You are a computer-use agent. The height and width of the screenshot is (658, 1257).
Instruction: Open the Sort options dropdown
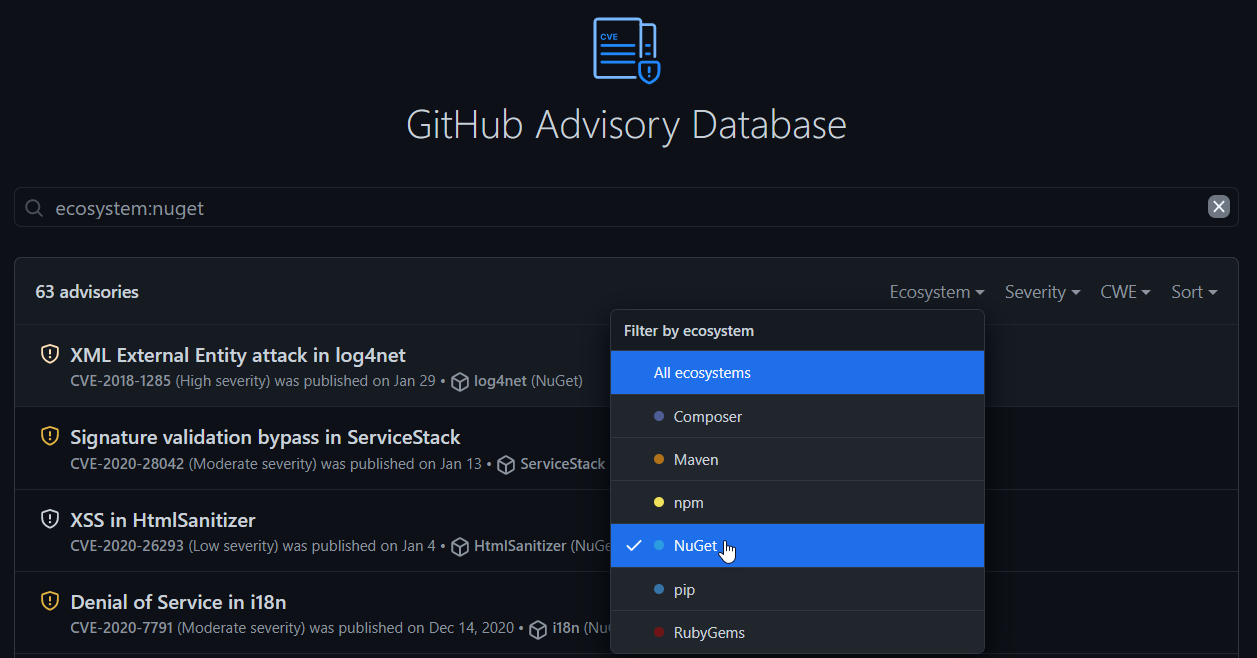pyautogui.click(x=1194, y=292)
